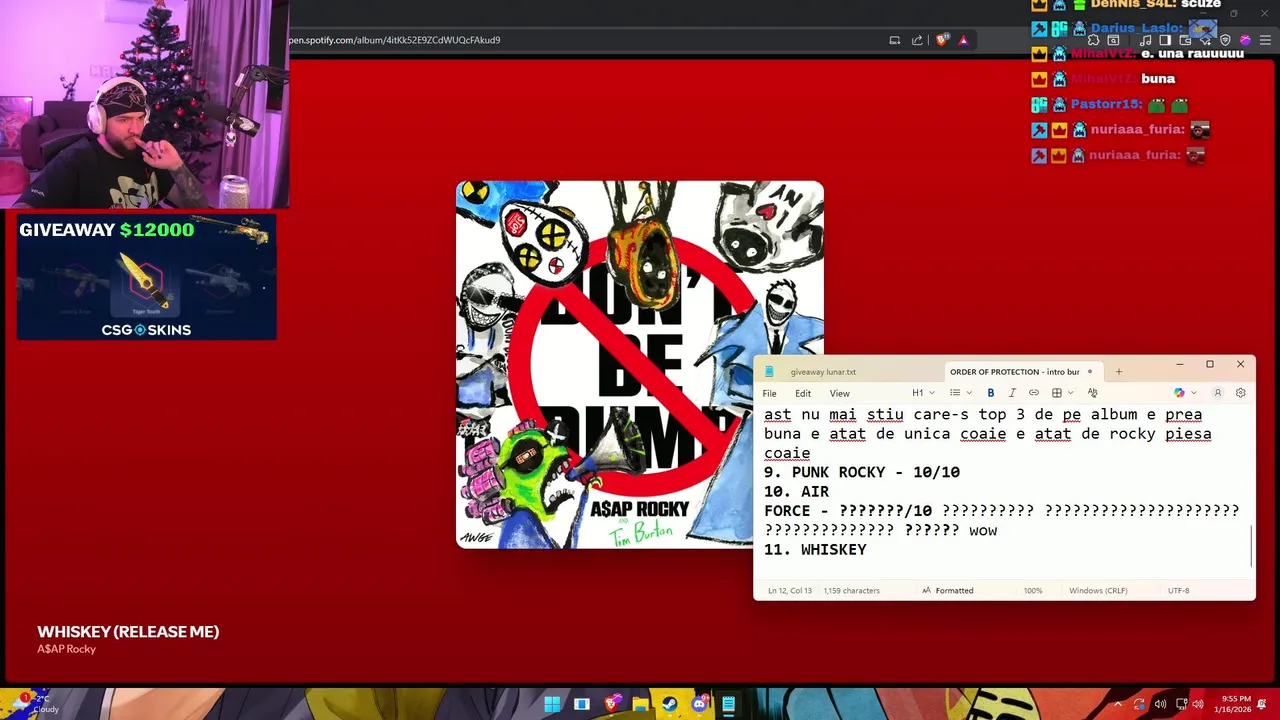Toggle the browser sidebar panel
Viewport: 1280px width, 720px height.
click(1165, 40)
